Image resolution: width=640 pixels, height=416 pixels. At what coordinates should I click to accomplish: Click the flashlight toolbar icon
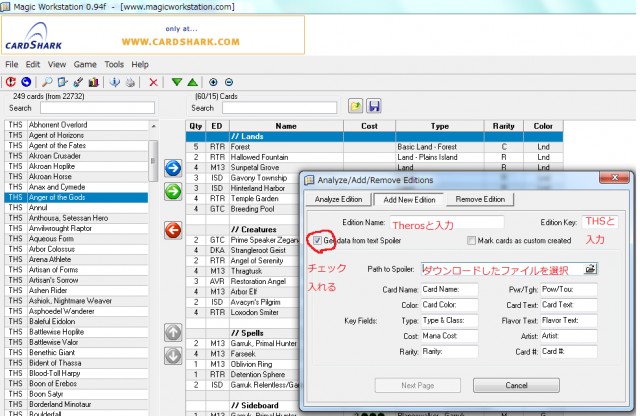click(78, 82)
